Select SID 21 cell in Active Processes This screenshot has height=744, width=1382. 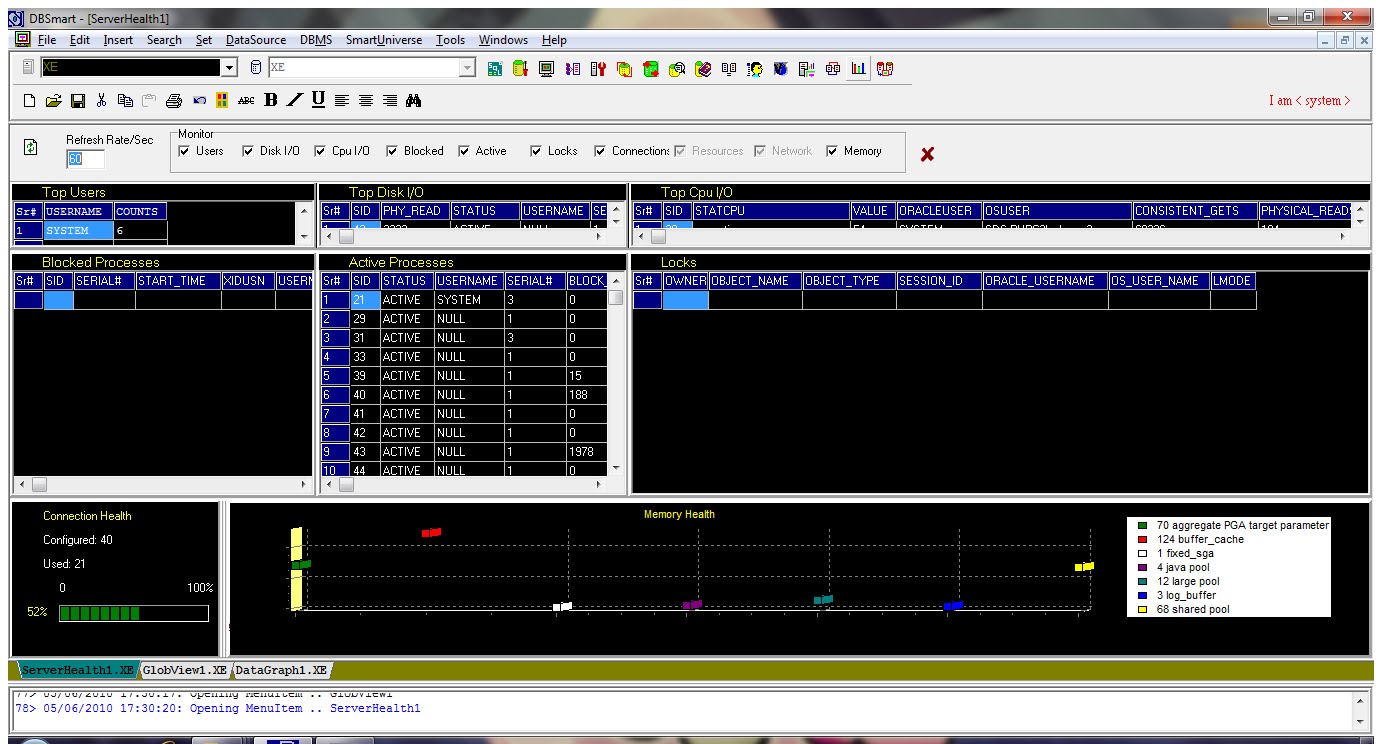click(364, 299)
